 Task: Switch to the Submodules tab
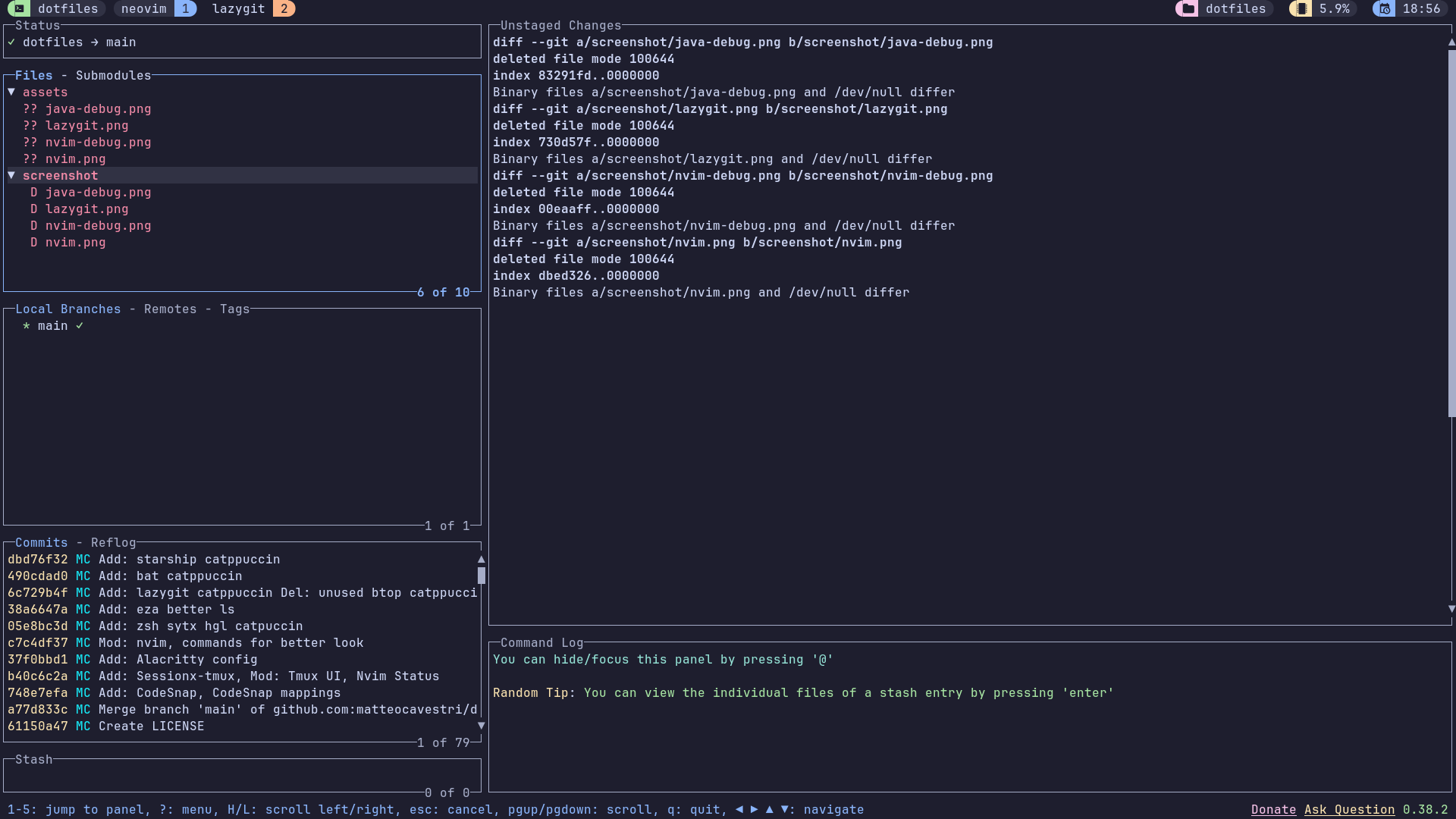(113, 76)
